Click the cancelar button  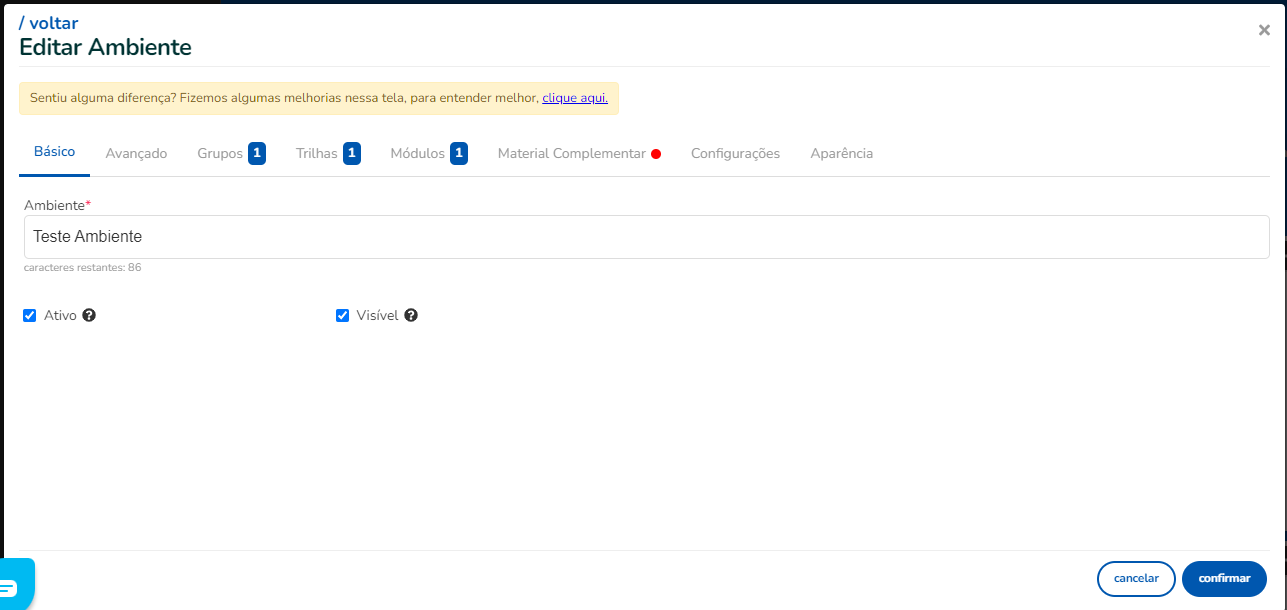pyautogui.click(x=1136, y=578)
